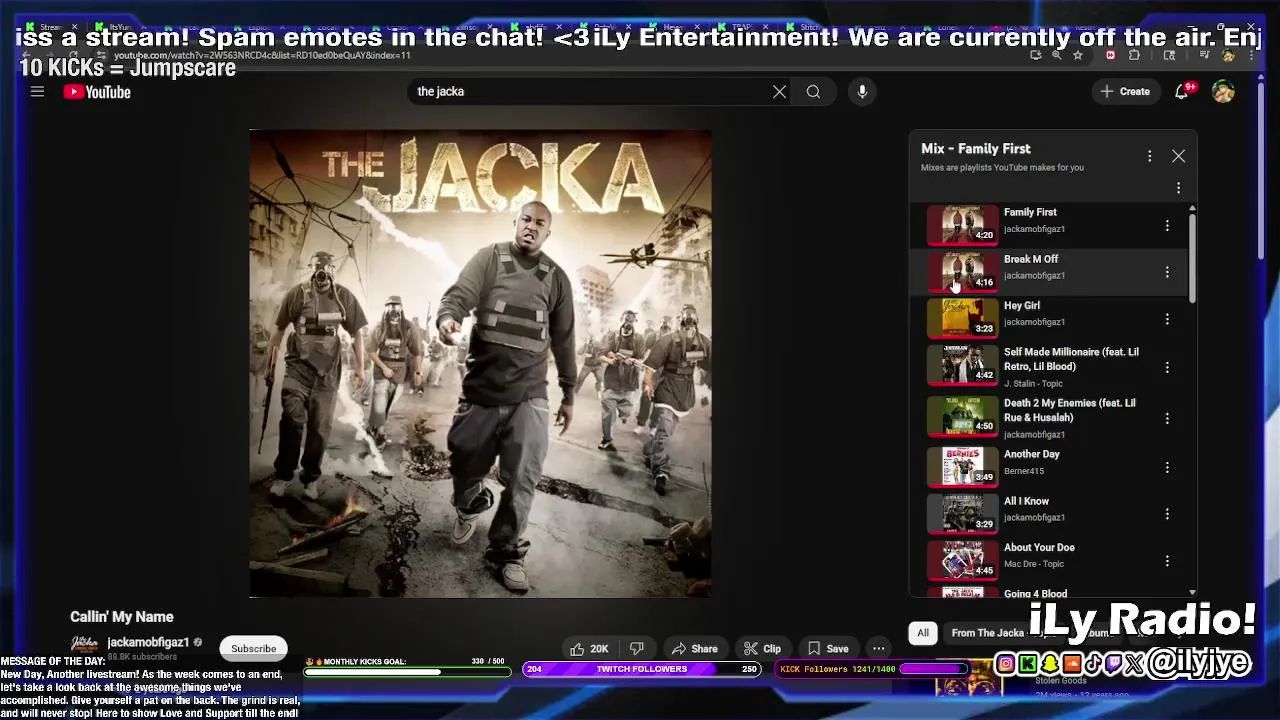Image resolution: width=1280 pixels, height=720 pixels.
Task: Open the playlist's secondary three-dot menu
Action: 1178,188
